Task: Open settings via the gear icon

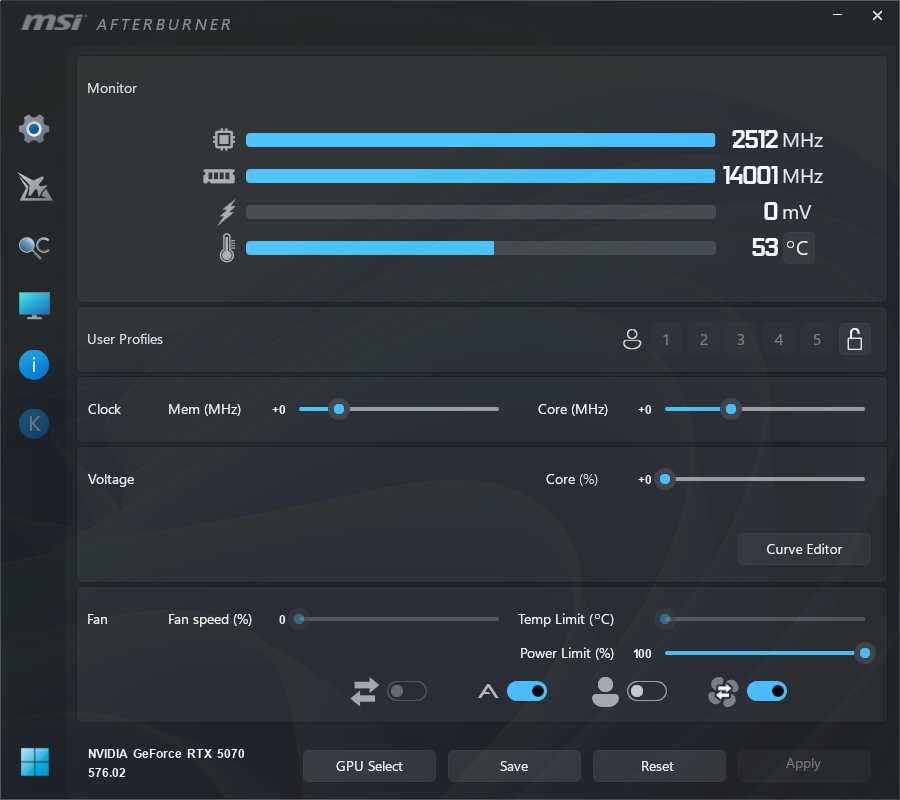Action: 34,129
